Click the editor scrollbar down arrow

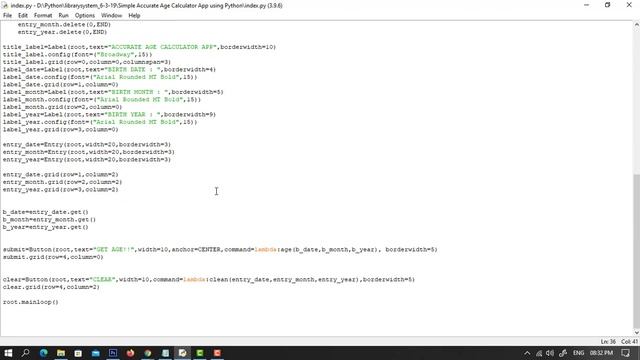click(x=636, y=332)
